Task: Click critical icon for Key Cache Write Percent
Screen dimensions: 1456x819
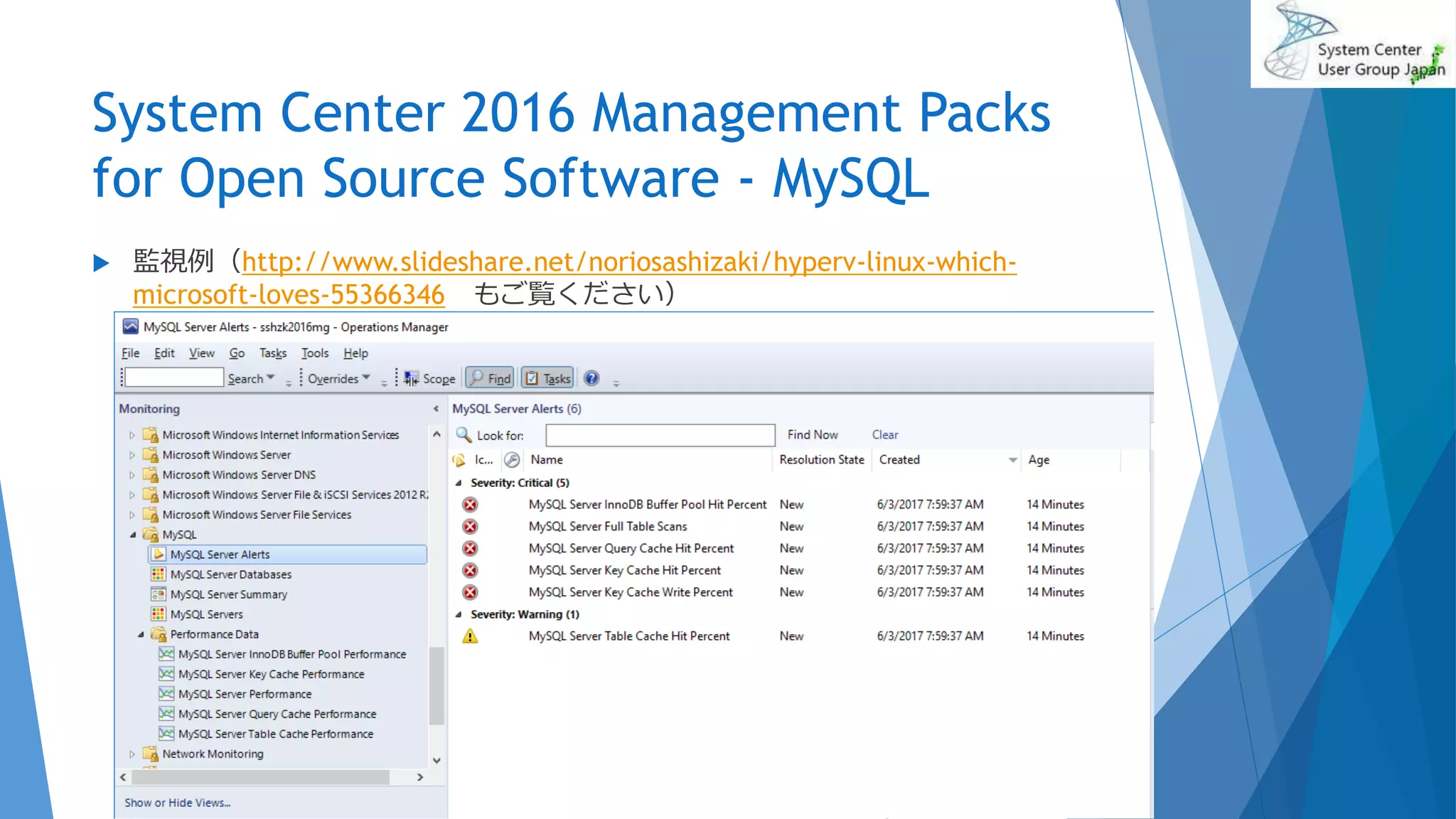Action: [470, 593]
